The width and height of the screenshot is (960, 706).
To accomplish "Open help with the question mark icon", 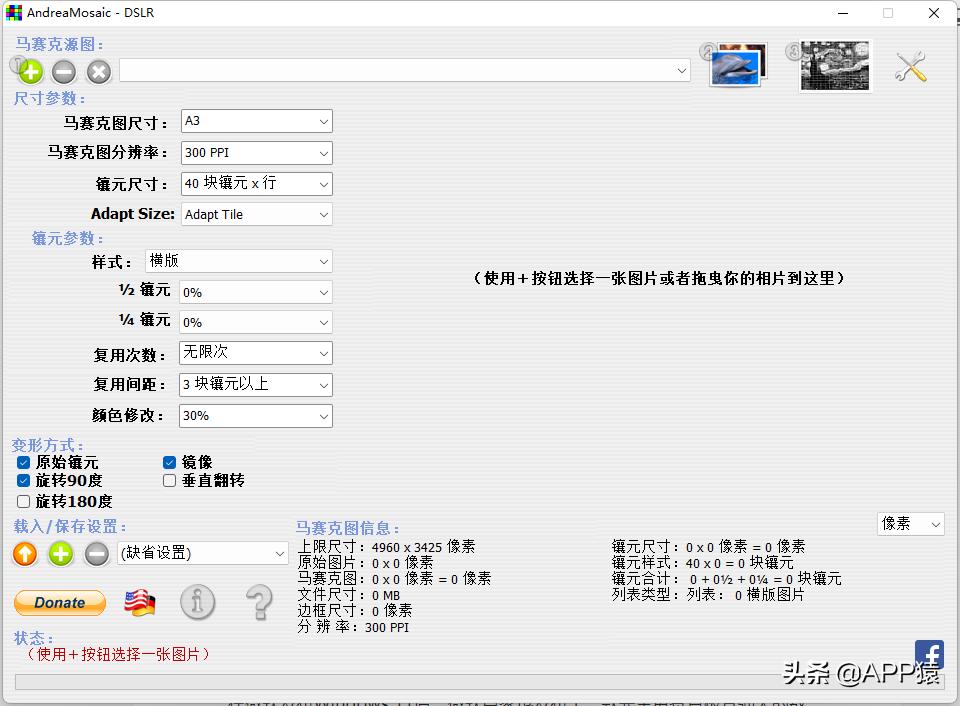I will click(x=257, y=603).
